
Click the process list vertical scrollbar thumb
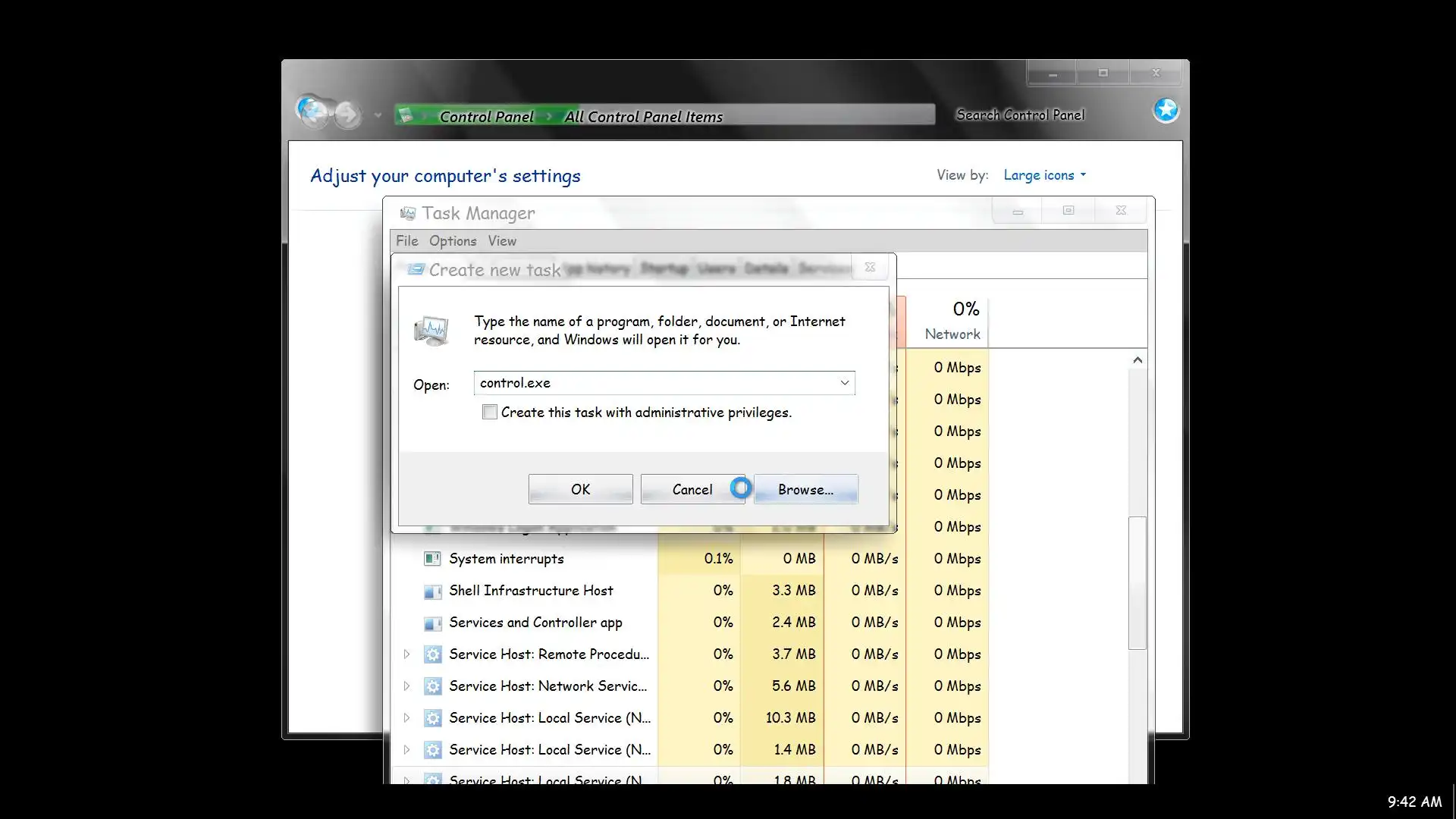click(1137, 582)
